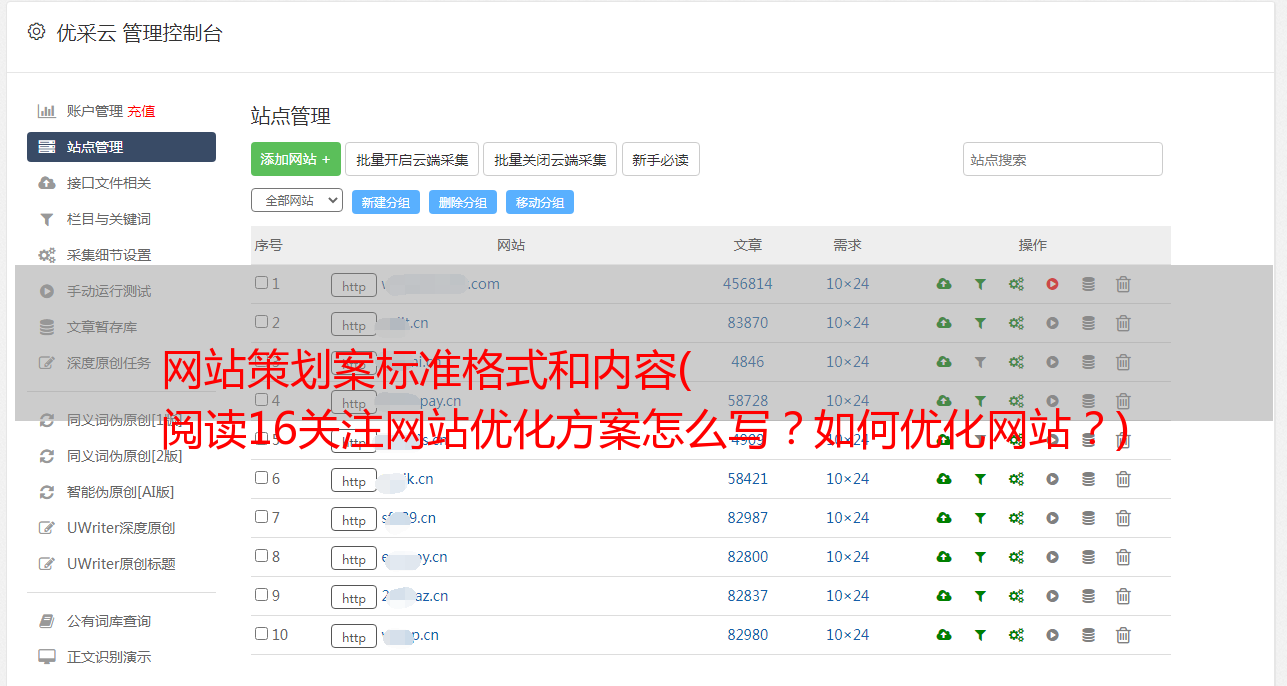Open the 全部网站 group dropdown
Viewport: 1287px width, 686px height.
(x=297, y=201)
